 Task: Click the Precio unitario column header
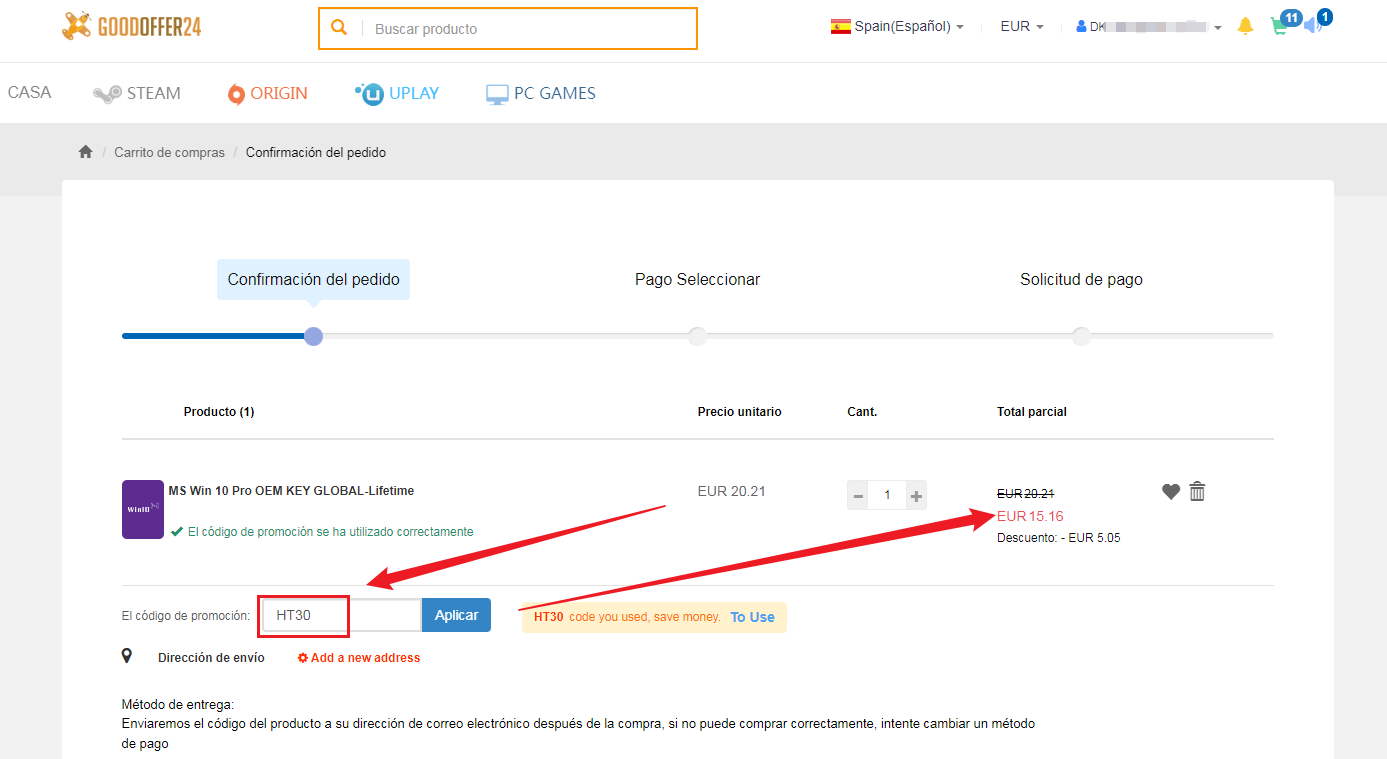point(740,412)
